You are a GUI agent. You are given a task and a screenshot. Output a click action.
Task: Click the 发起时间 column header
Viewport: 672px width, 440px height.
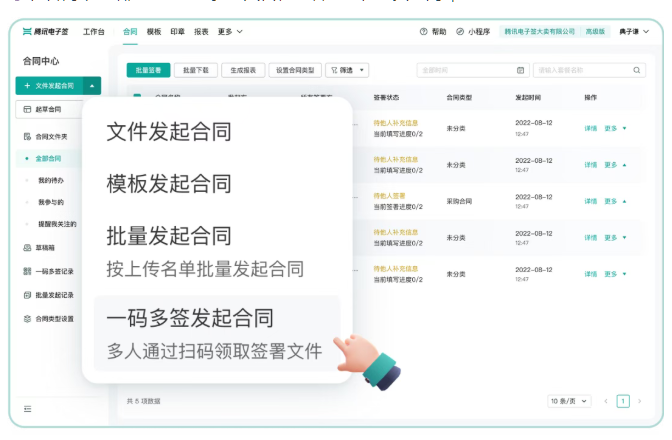click(528, 98)
